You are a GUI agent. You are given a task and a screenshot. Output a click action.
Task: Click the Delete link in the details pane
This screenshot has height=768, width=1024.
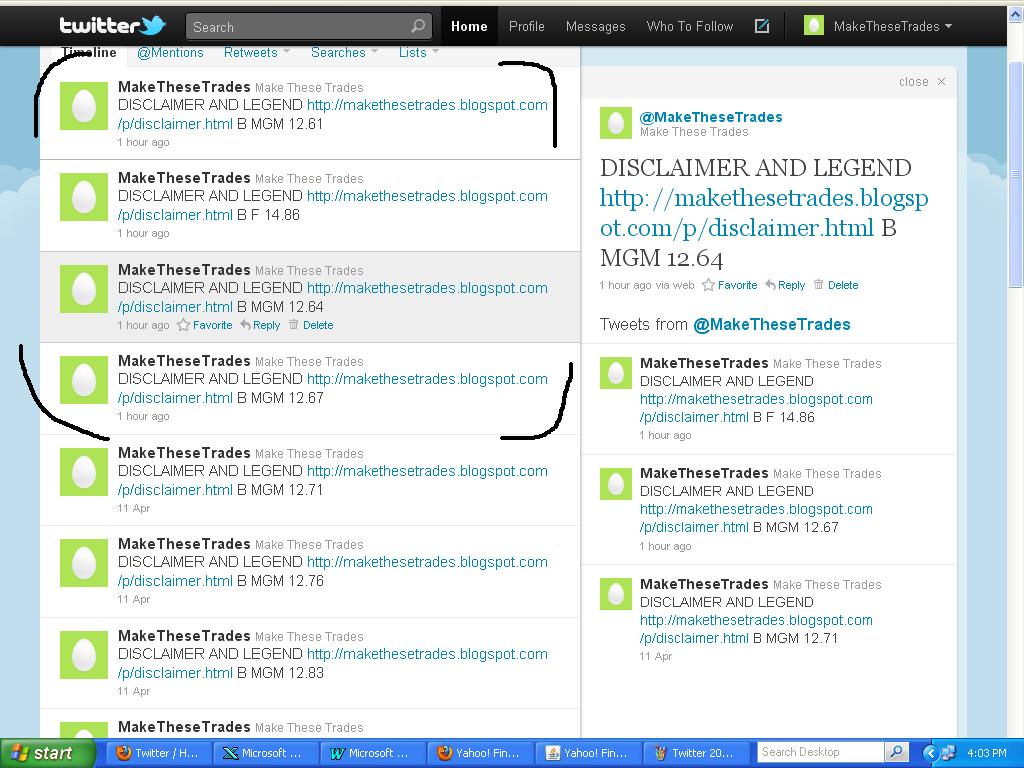pyautogui.click(x=843, y=285)
